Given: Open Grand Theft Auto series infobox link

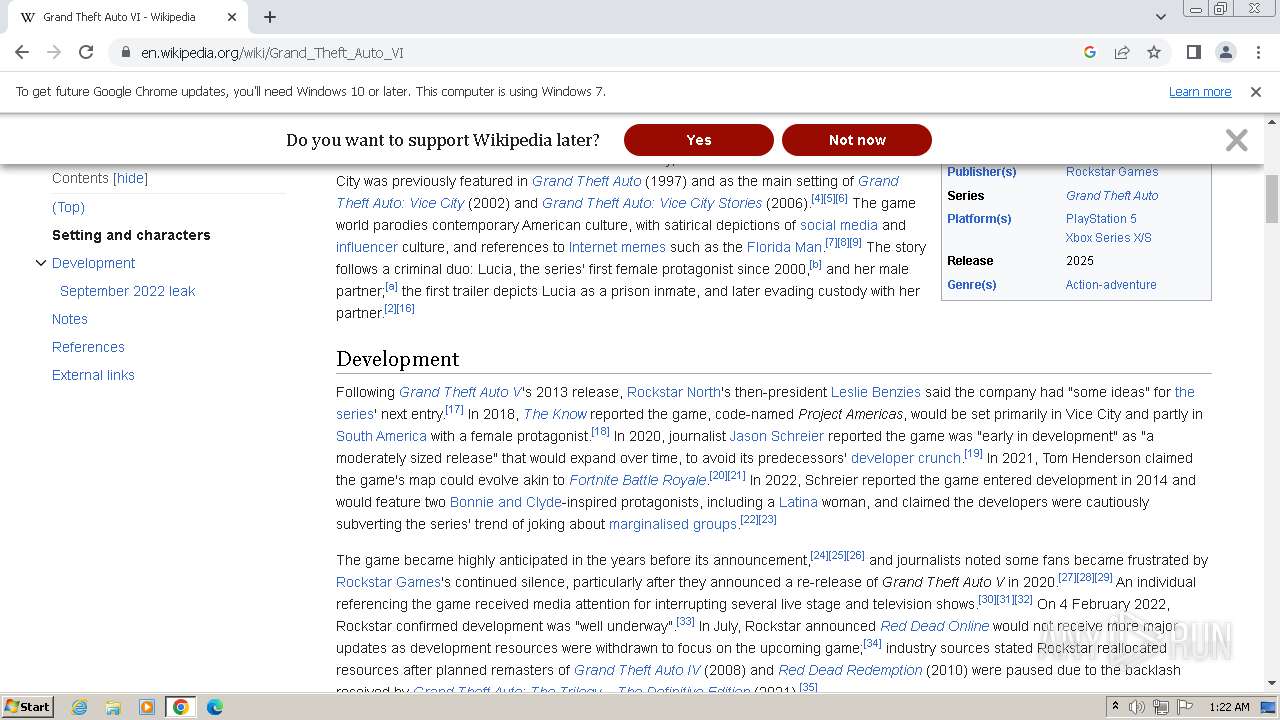Looking at the screenshot, I should tap(1112, 196).
